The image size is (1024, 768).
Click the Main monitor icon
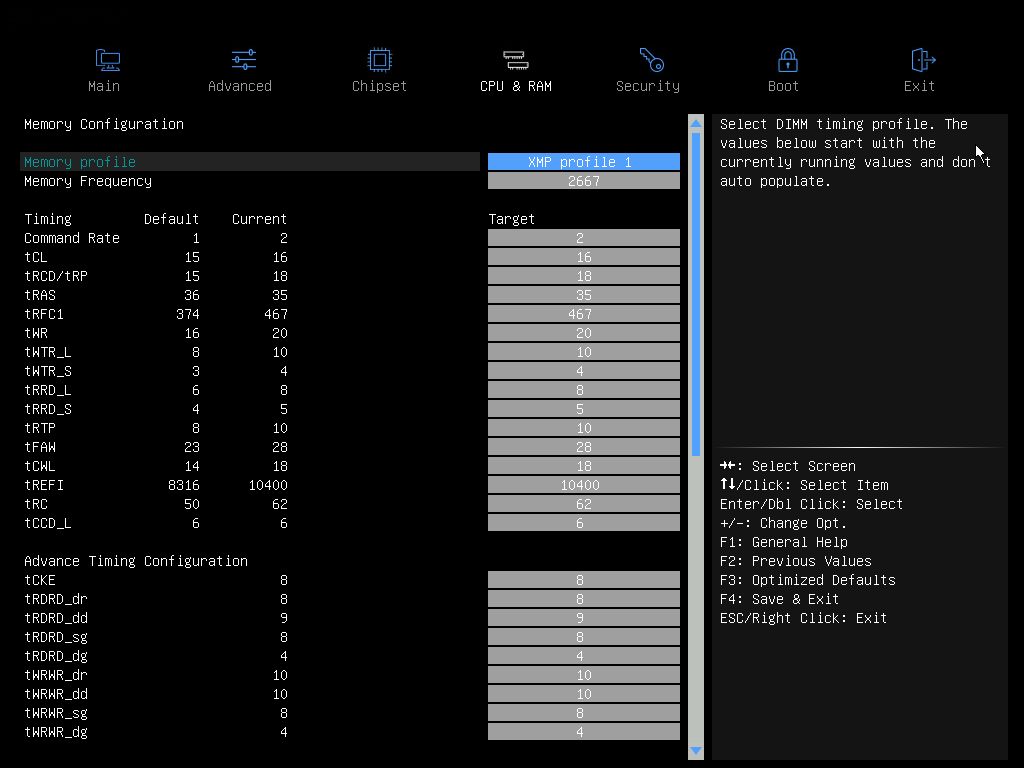107,60
